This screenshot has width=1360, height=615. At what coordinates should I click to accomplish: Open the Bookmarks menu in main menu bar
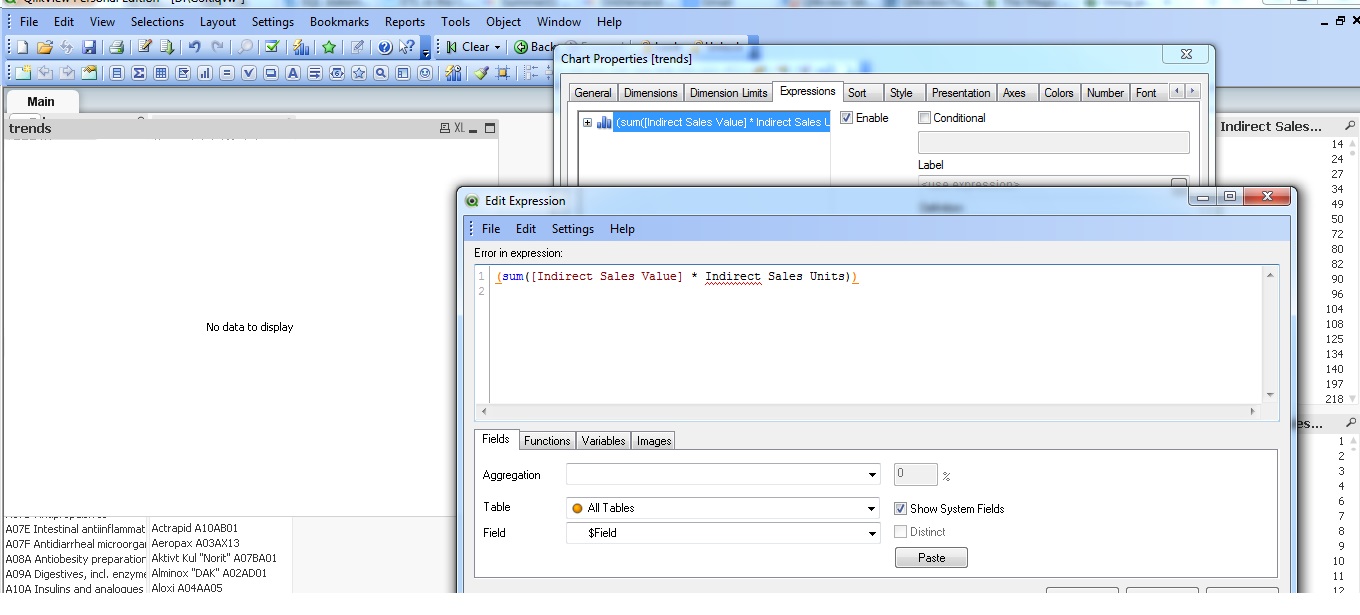point(339,21)
